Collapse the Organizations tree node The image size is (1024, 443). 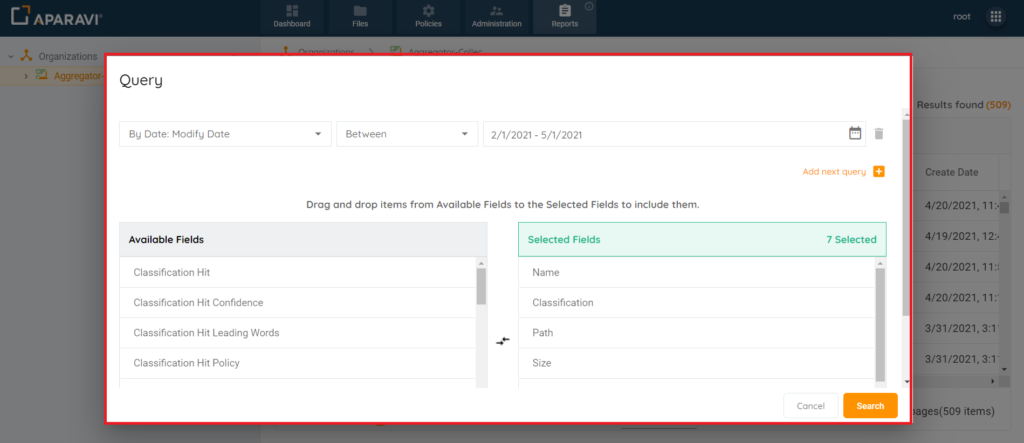(x=11, y=57)
